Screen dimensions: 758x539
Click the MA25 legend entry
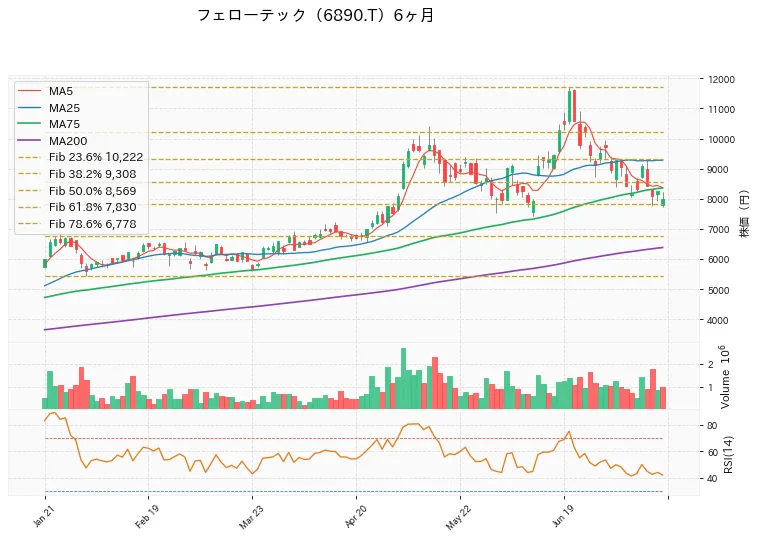[64, 108]
